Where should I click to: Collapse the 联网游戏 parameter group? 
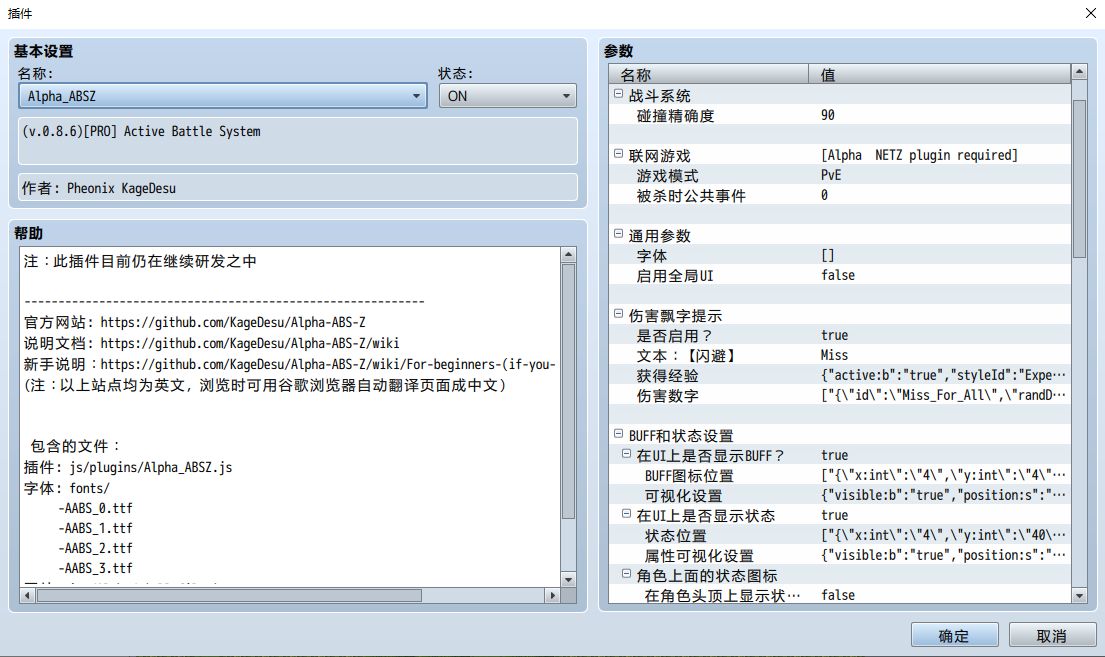pyautogui.click(x=619, y=154)
